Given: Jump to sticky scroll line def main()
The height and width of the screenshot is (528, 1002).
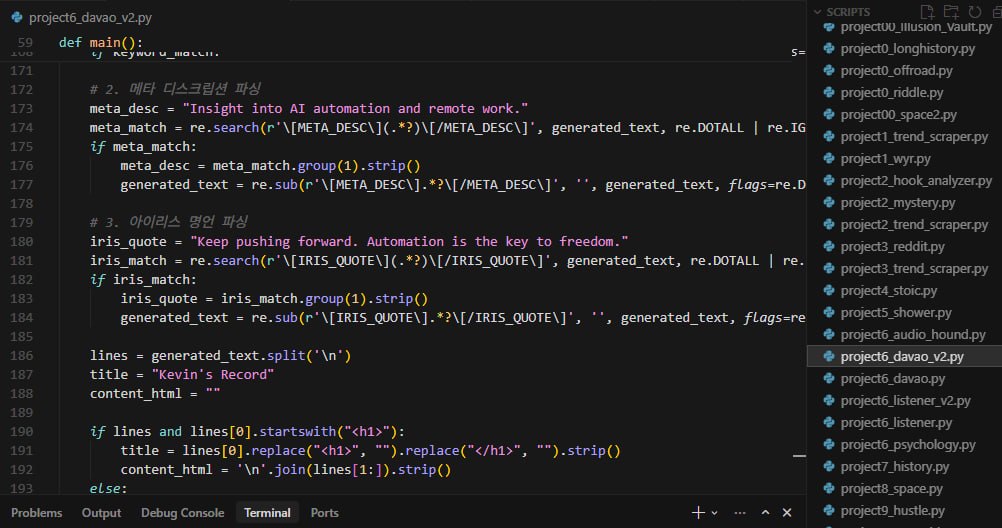Looking at the screenshot, I should [x=101, y=42].
